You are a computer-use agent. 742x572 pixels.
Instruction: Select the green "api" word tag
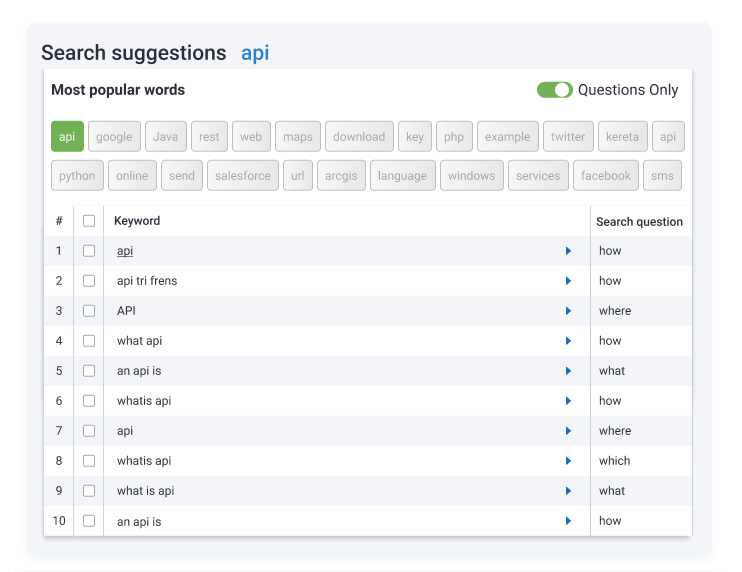[x=67, y=137]
